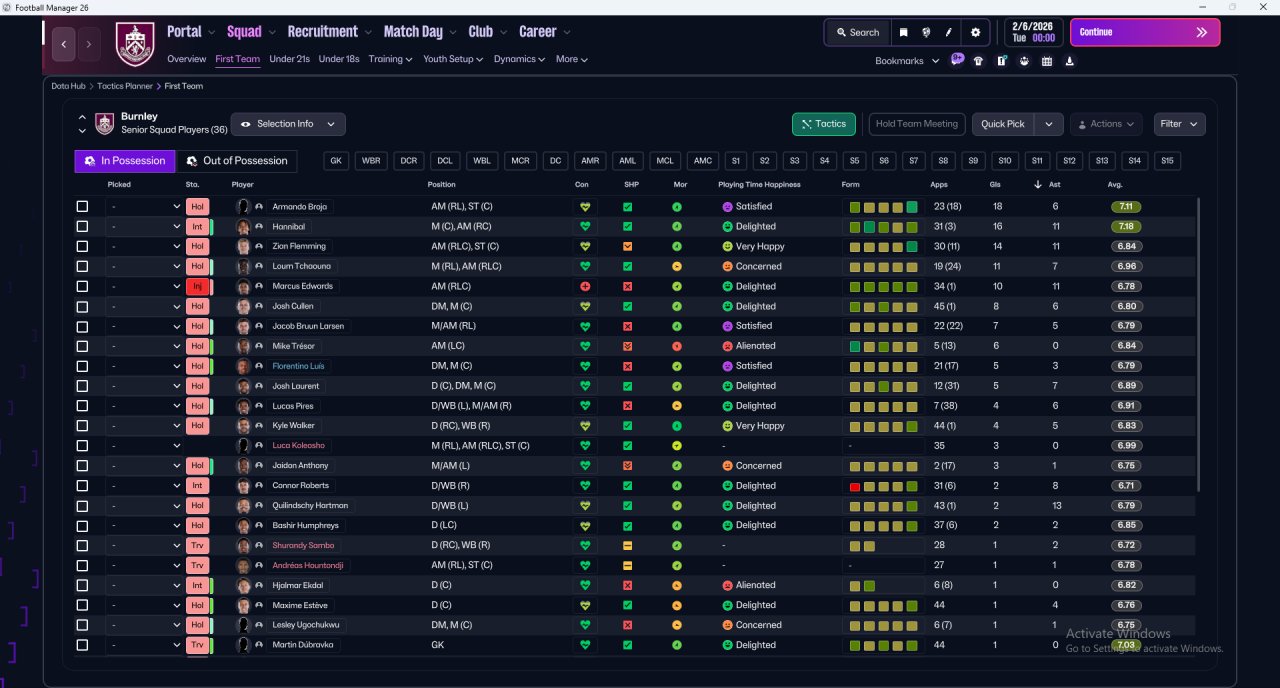Click the back navigation arrow
Image resolution: width=1280 pixels, height=688 pixels.
[64, 44]
